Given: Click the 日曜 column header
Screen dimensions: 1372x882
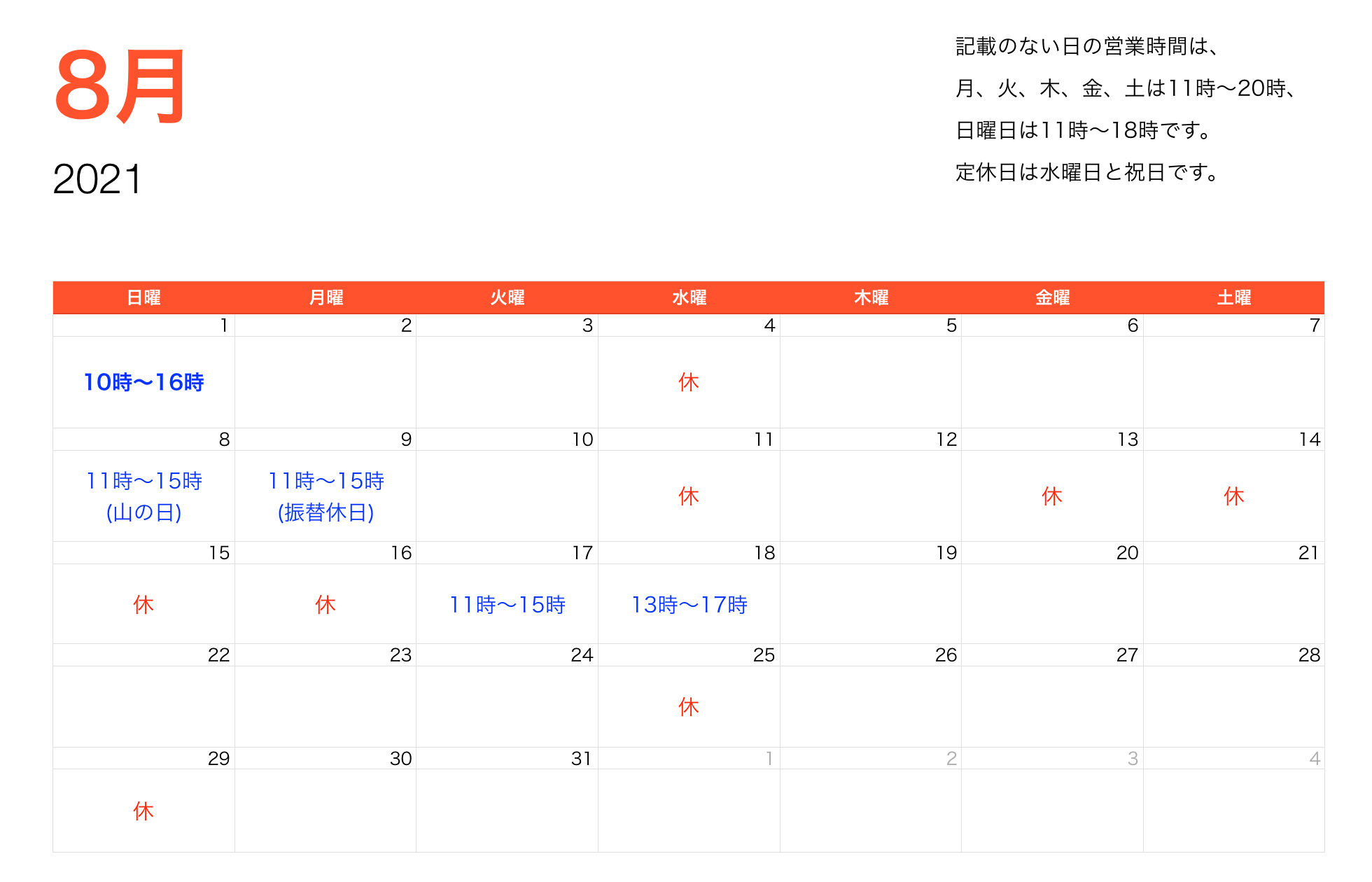Looking at the screenshot, I should [143, 297].
